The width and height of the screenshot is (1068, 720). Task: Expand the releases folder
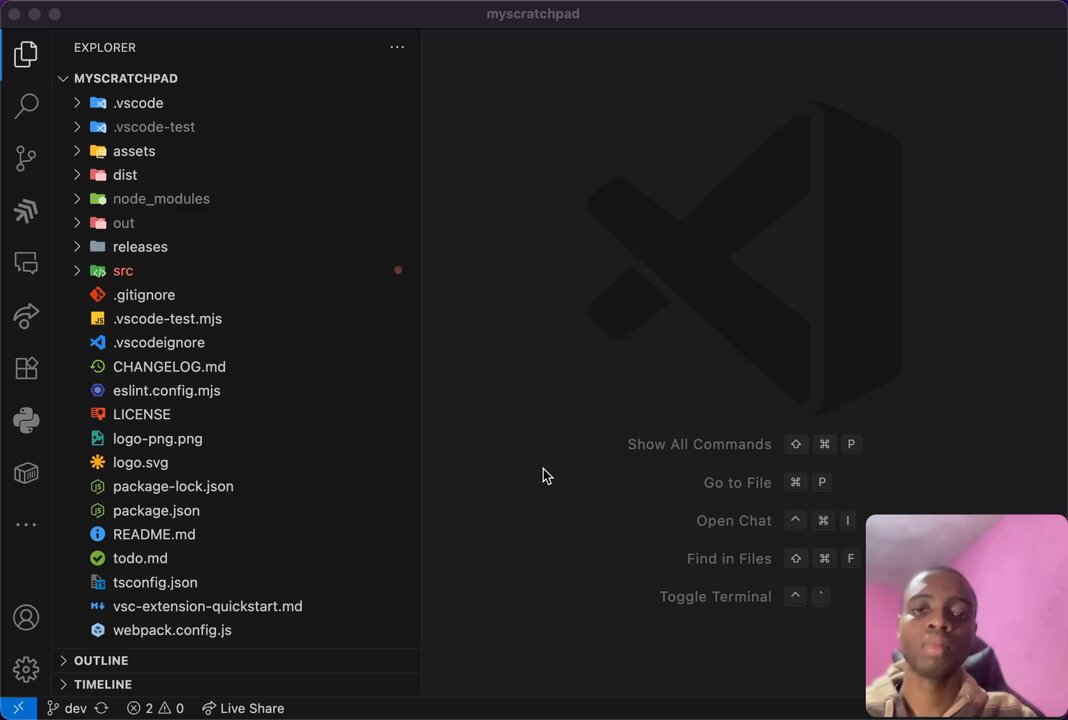[x=236, y=247]
